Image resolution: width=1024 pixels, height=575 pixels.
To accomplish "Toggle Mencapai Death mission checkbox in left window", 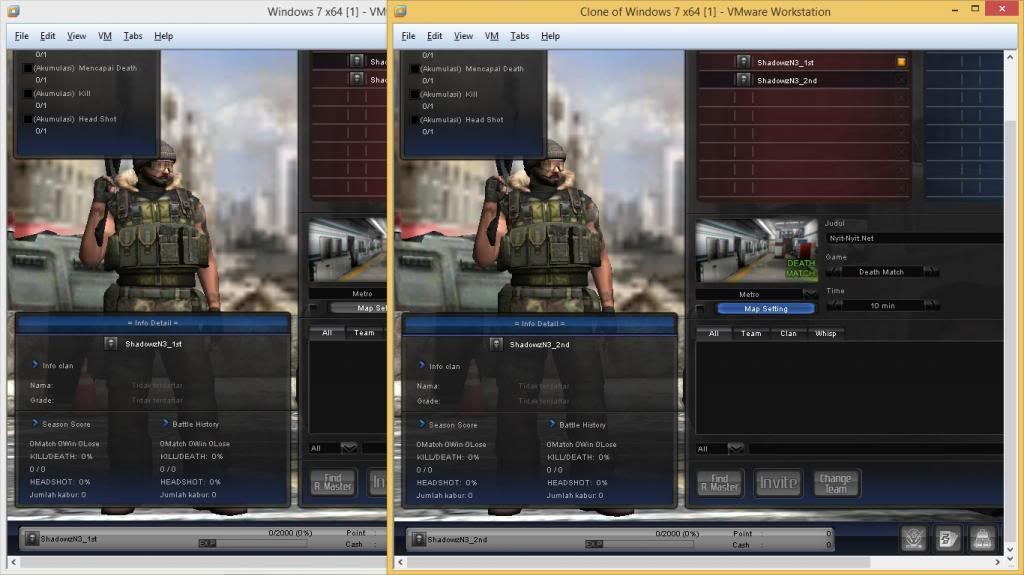I will [x=27, y=68].
